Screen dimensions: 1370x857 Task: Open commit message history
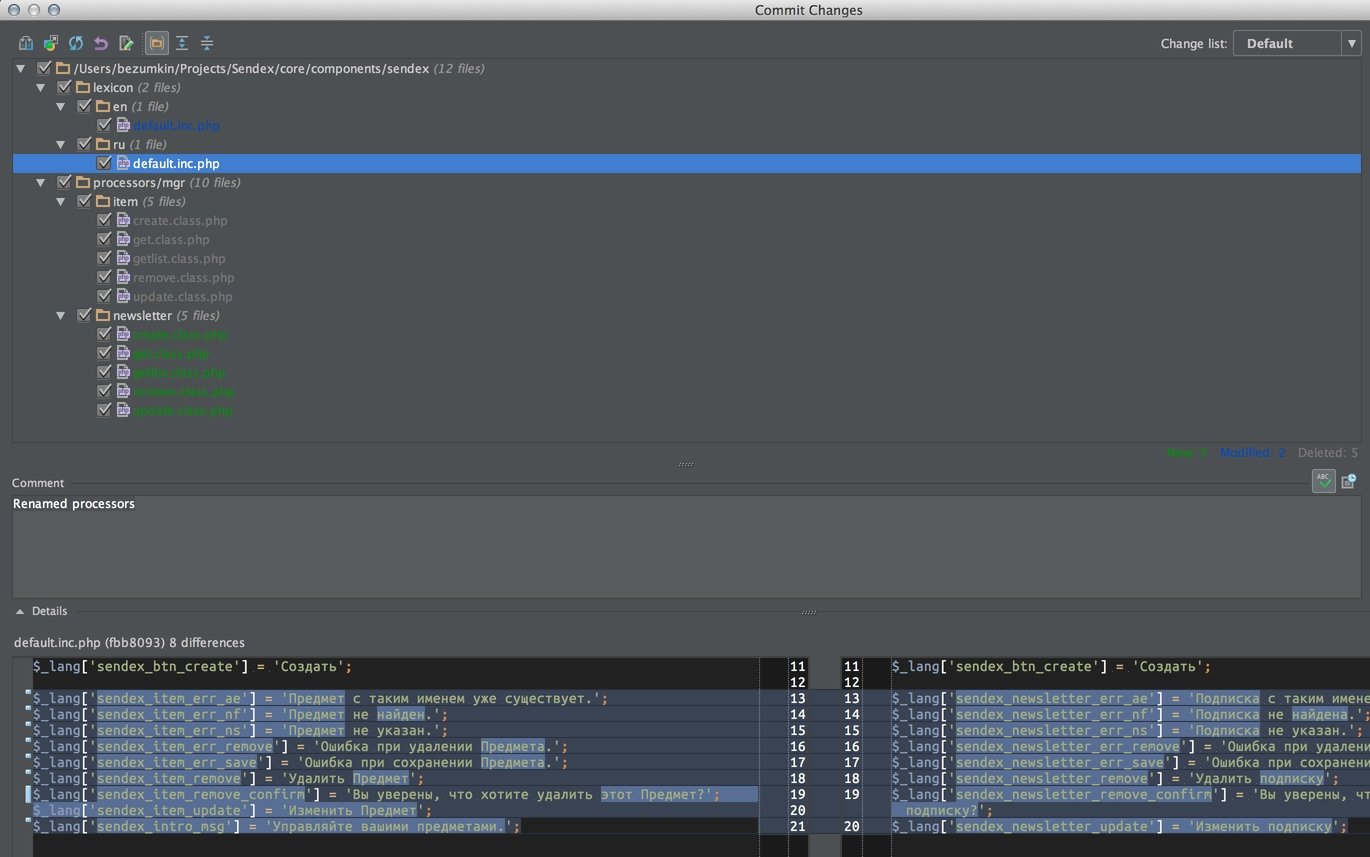(x=1348, y=481)
